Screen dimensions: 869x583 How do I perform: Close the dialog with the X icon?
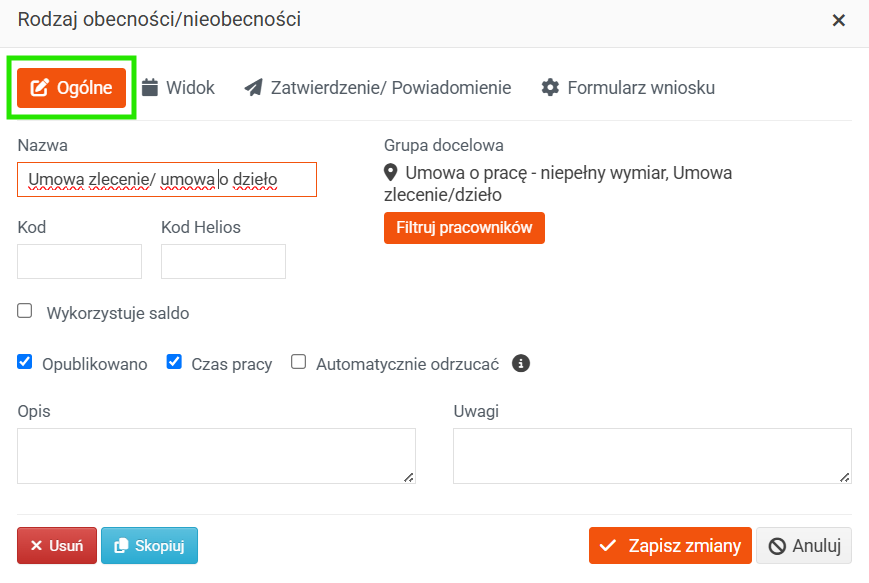pyautogui.click(x=839, y=21)
